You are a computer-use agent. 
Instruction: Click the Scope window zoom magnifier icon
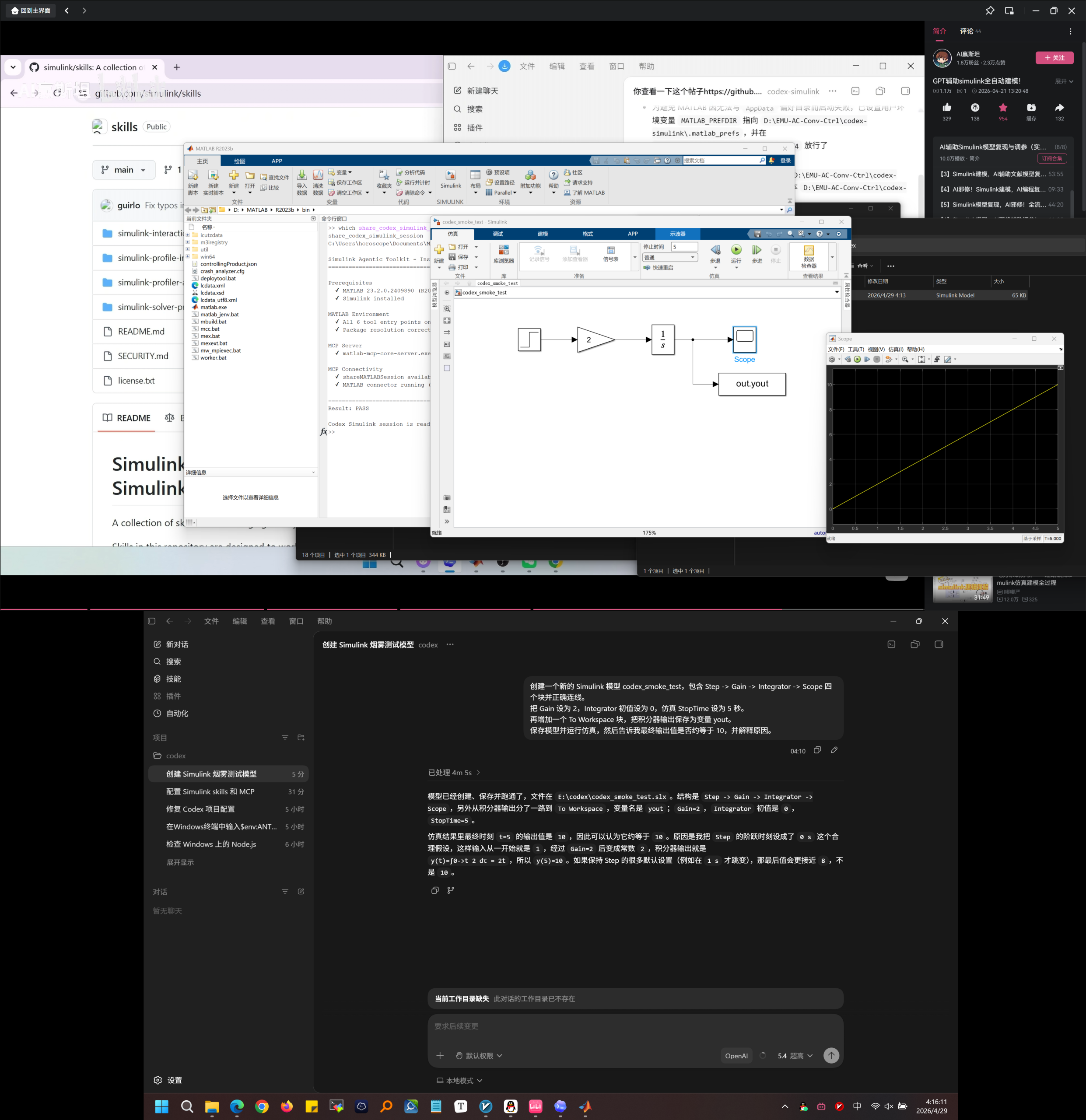[905, 360]
